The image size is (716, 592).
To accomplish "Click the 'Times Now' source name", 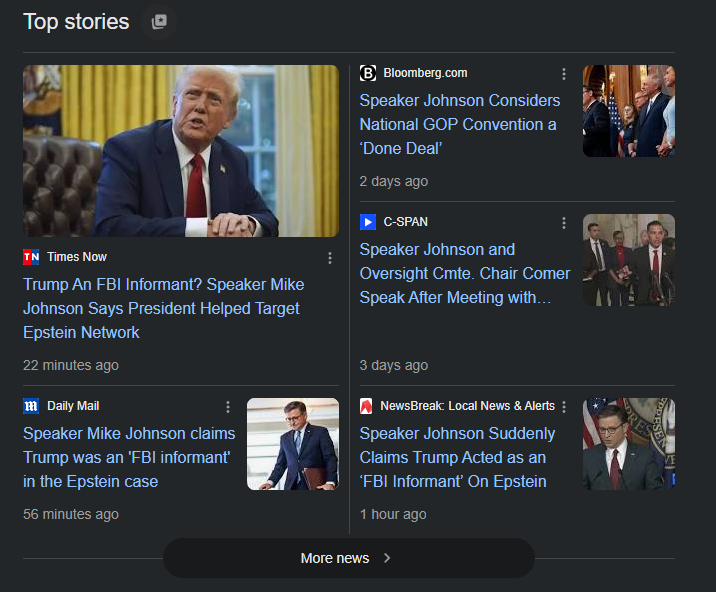I will (x=77, y=257).
